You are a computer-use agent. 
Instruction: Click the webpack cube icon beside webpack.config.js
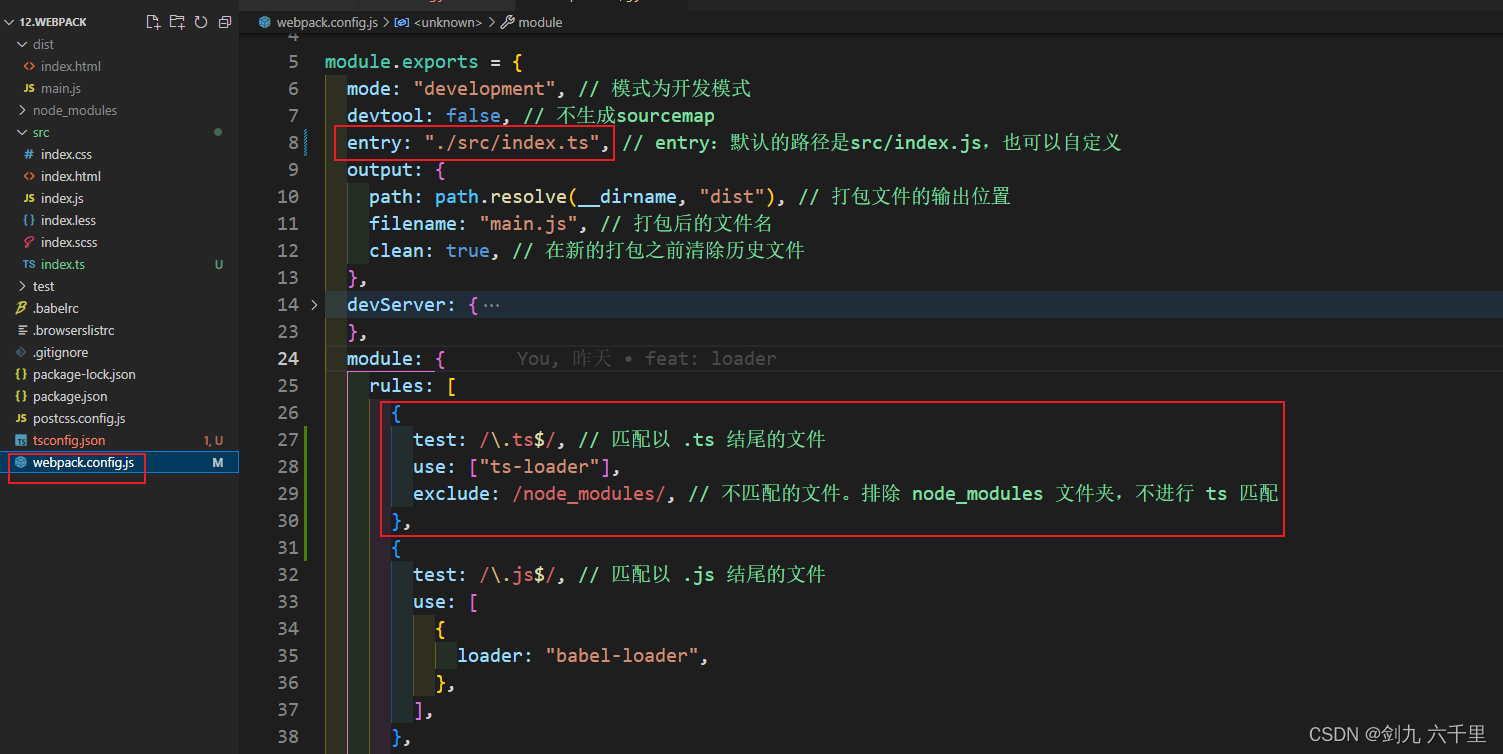21,462
